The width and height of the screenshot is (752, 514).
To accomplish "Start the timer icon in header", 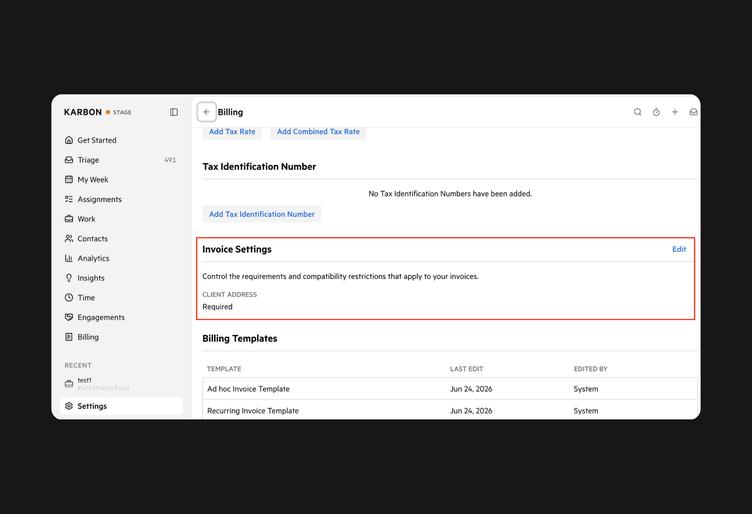I will pos(656,112).
